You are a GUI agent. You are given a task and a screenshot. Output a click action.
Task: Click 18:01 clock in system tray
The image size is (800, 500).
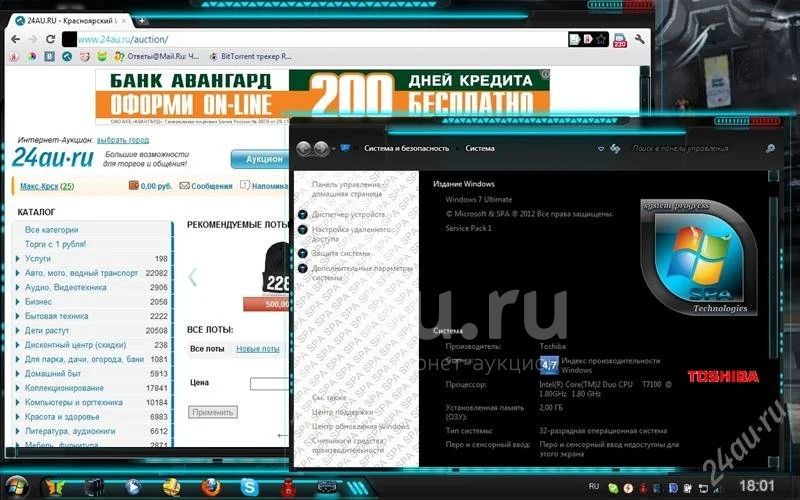tap(757, 485)
